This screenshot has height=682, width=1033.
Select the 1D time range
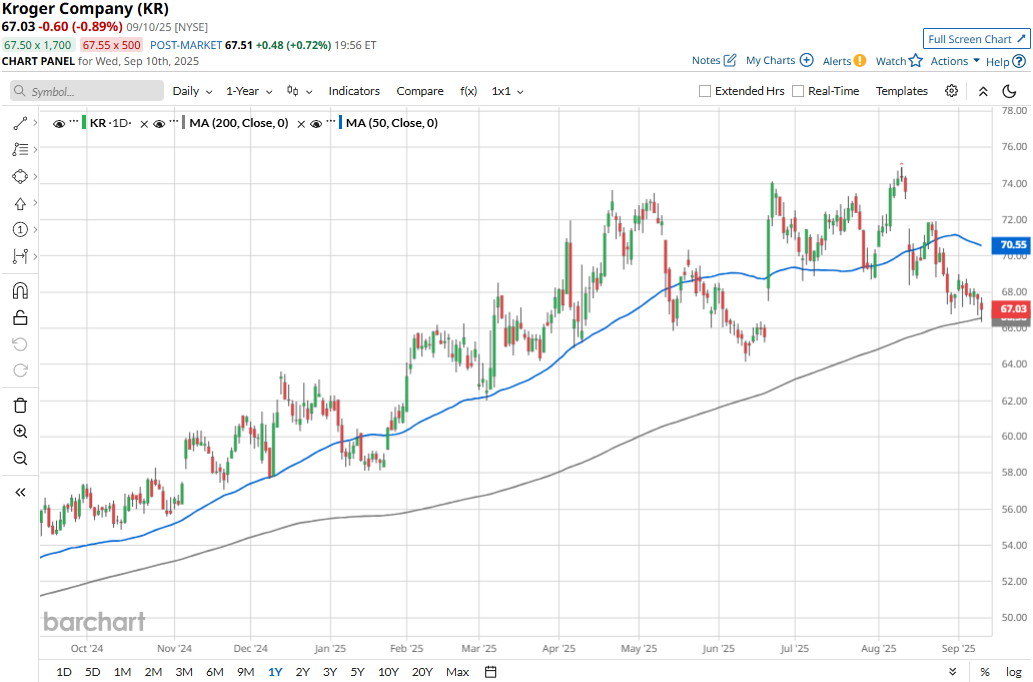point(64,671)
